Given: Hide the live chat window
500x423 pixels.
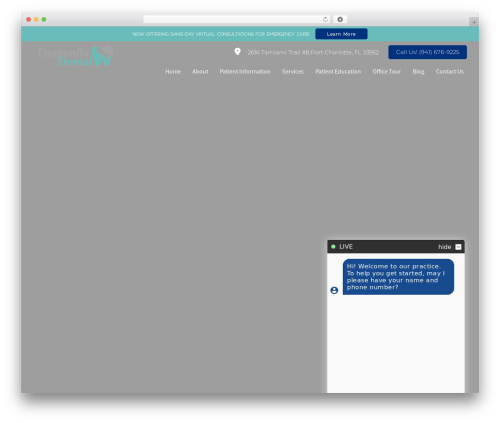Looking at the screenshot, I should pos(444,247).
